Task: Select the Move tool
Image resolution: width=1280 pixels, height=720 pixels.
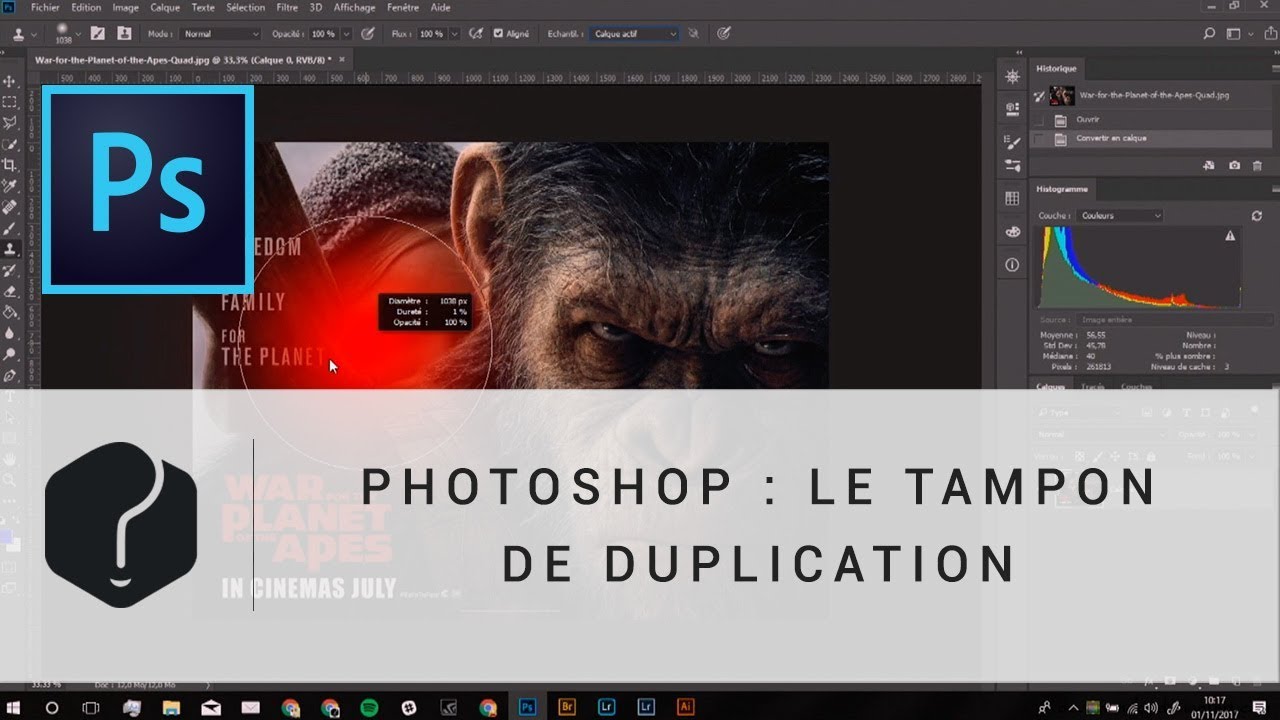Action: tap(10, 81)
